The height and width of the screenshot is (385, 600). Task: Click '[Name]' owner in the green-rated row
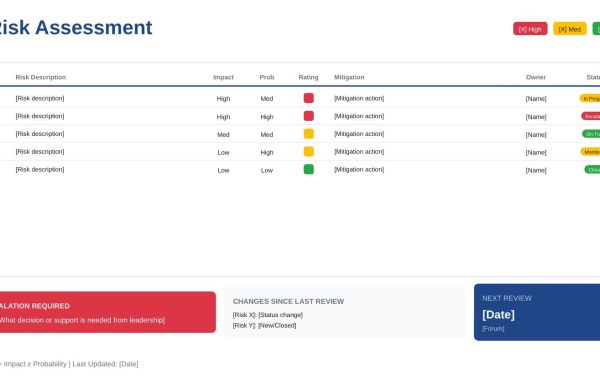click(536, 170)
